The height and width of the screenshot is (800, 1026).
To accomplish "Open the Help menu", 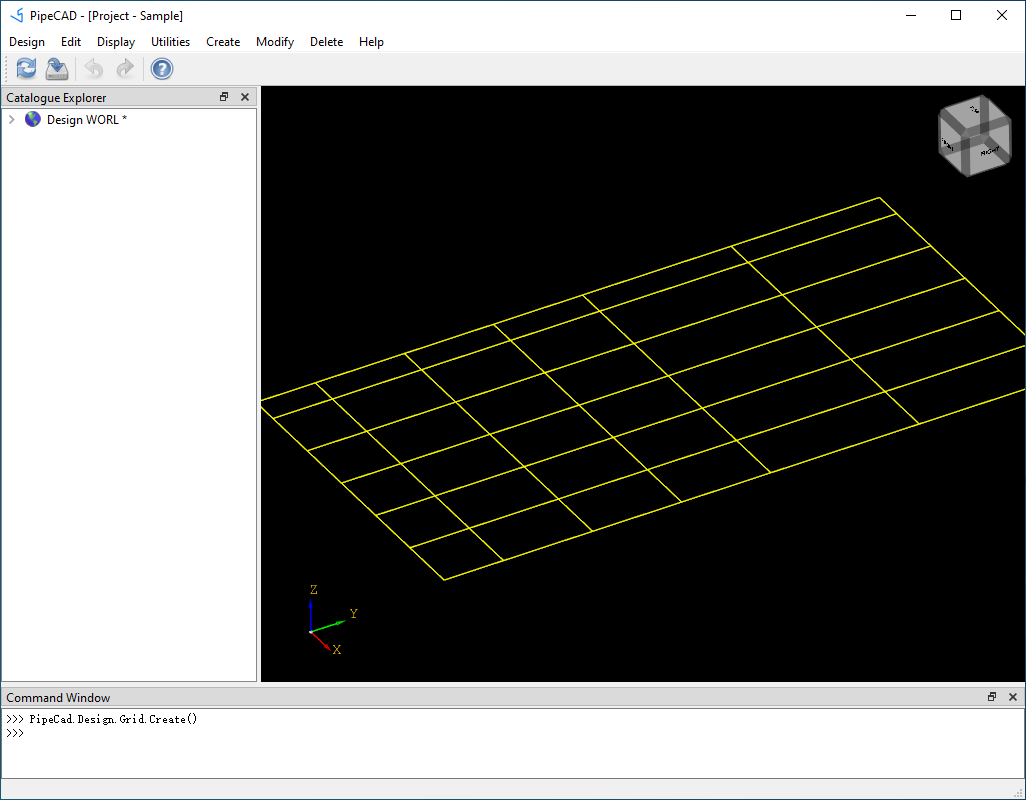I will (371, 42).
